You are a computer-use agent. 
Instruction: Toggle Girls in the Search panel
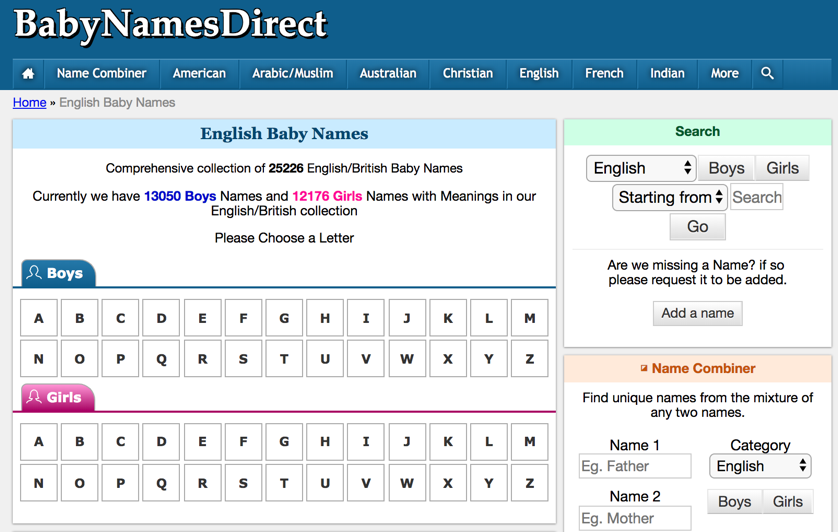coord(782,168)
